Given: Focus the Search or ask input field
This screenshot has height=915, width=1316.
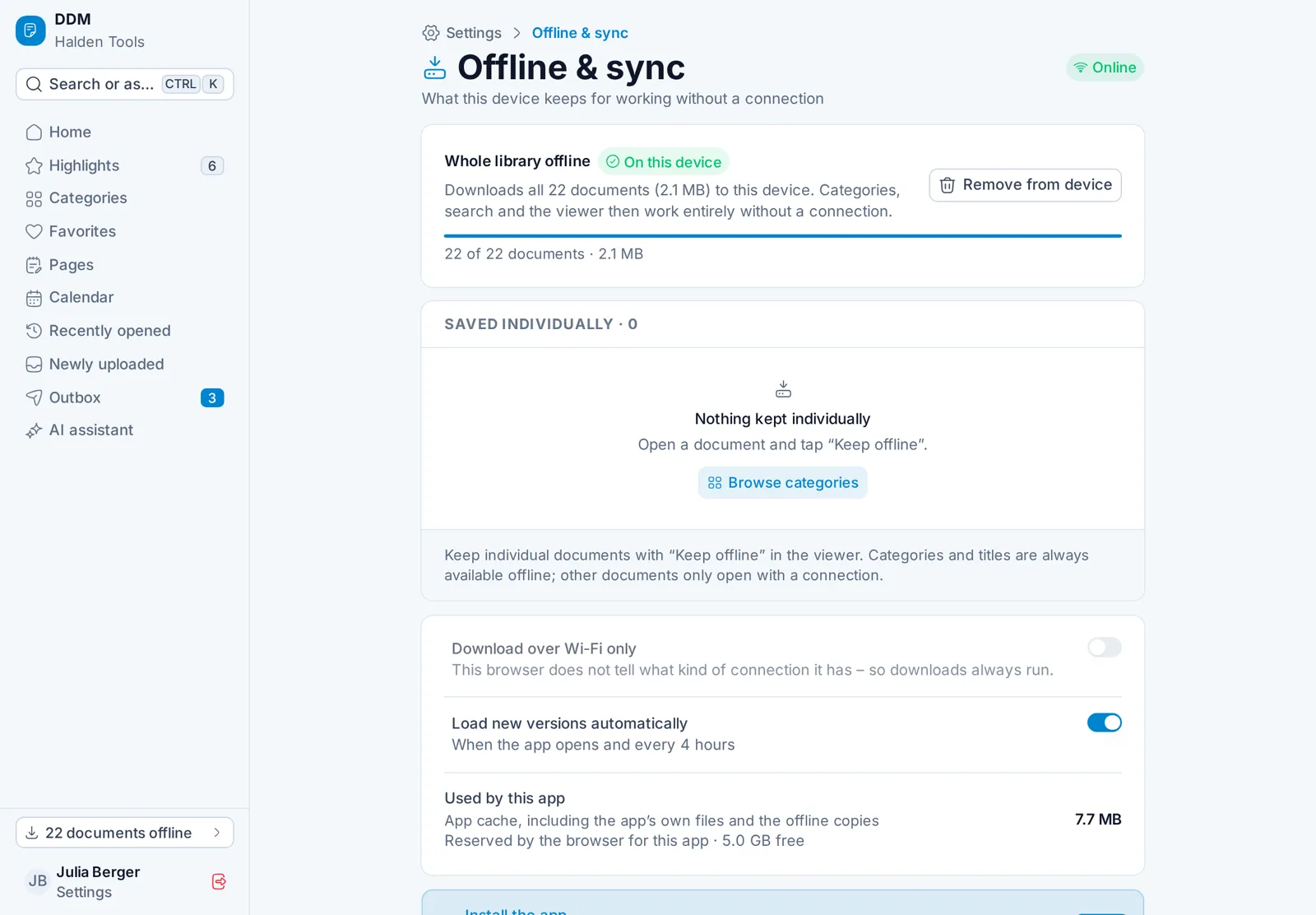Looking at the screenshot, I should click(x=124, y=84).
